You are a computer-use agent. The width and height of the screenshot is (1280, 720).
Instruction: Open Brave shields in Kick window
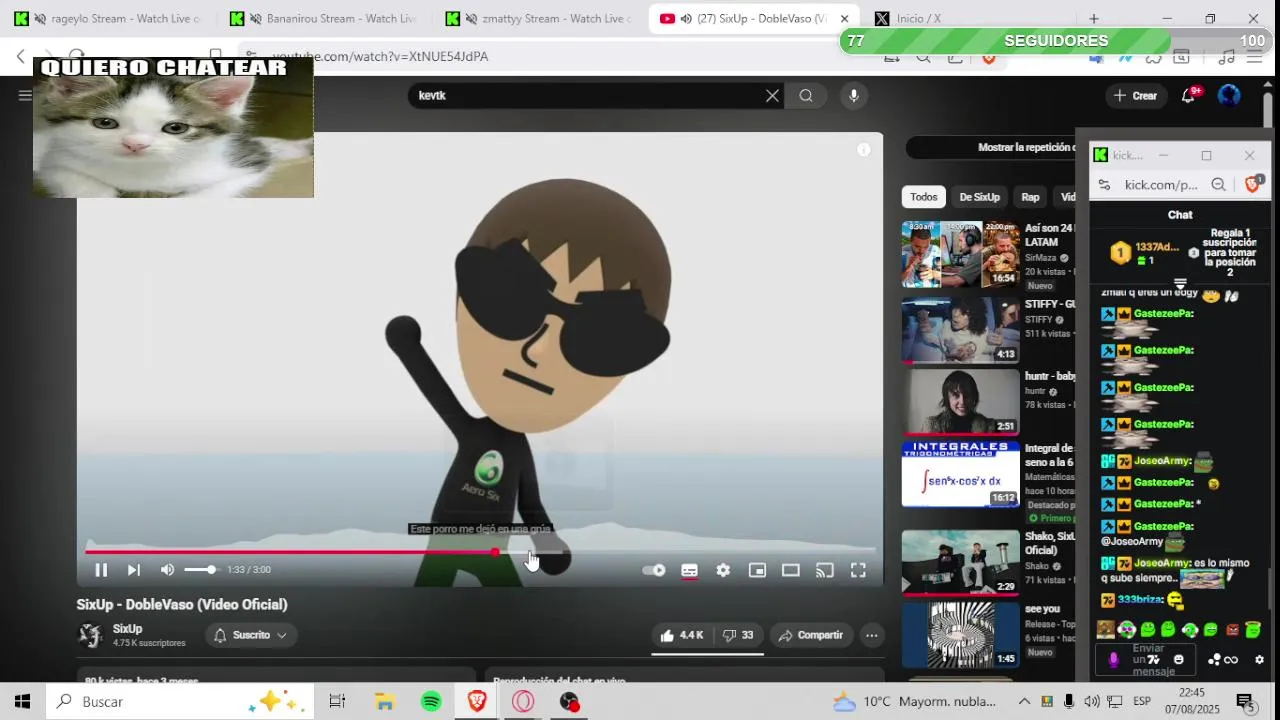click(x=1252, y=185)
